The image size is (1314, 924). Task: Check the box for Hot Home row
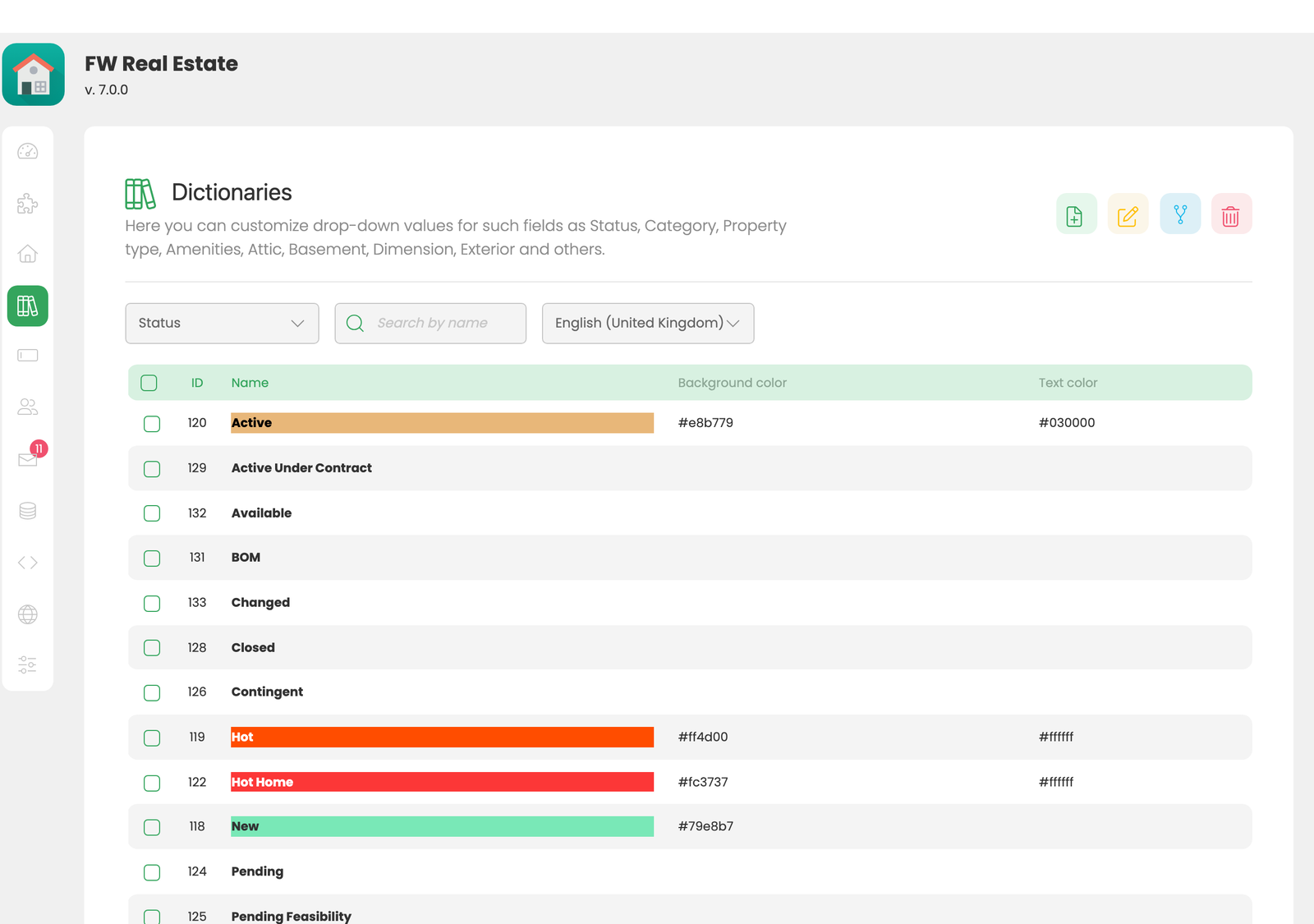(152, 784)
